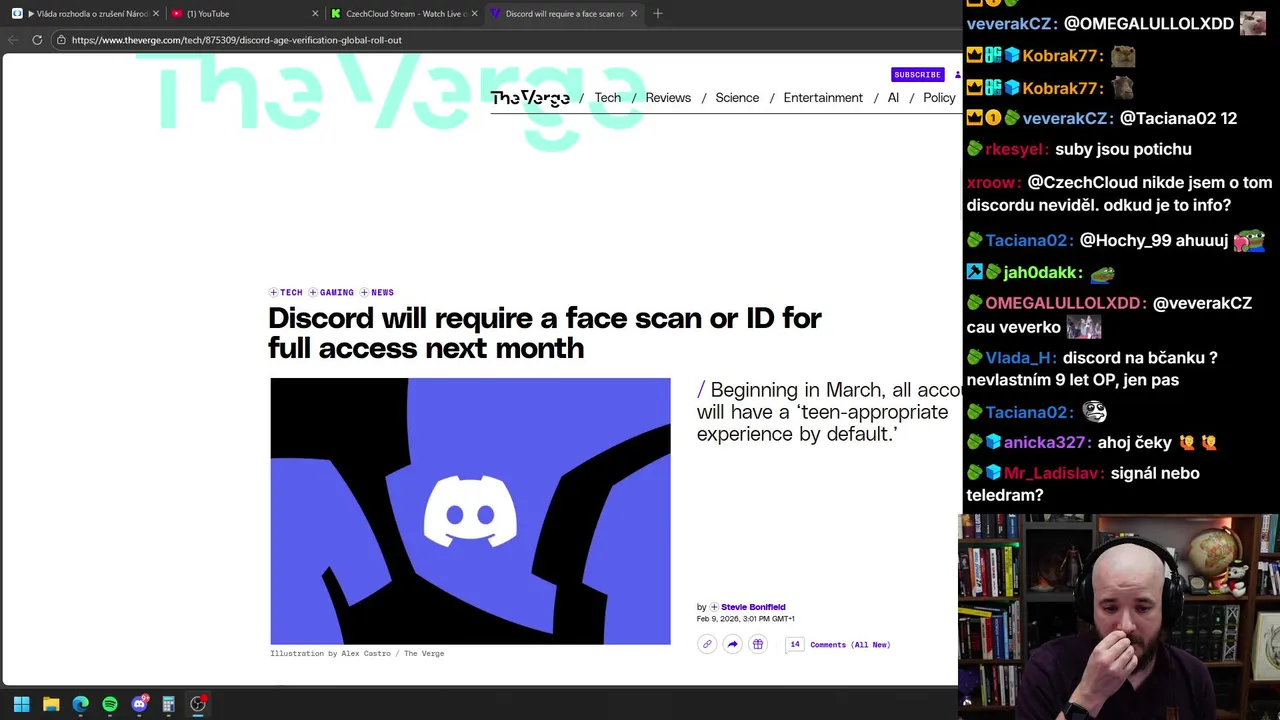The image size is (1280, 720).
Task: Click the Feb 9, 2026 publication date
Action: (746, 619)
